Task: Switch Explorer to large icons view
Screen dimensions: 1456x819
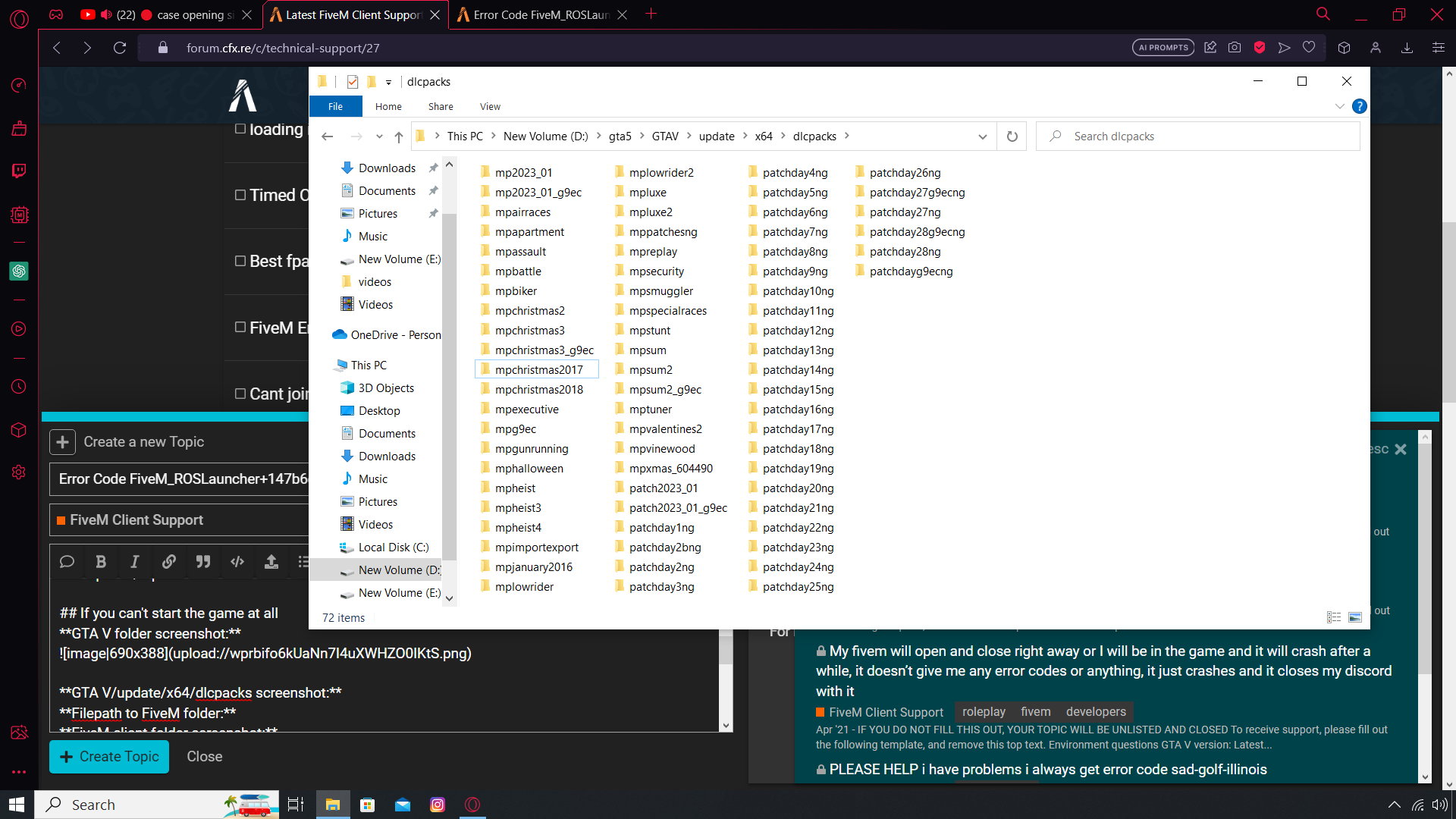Action: pyautogui.click(x=1354, y=617)
